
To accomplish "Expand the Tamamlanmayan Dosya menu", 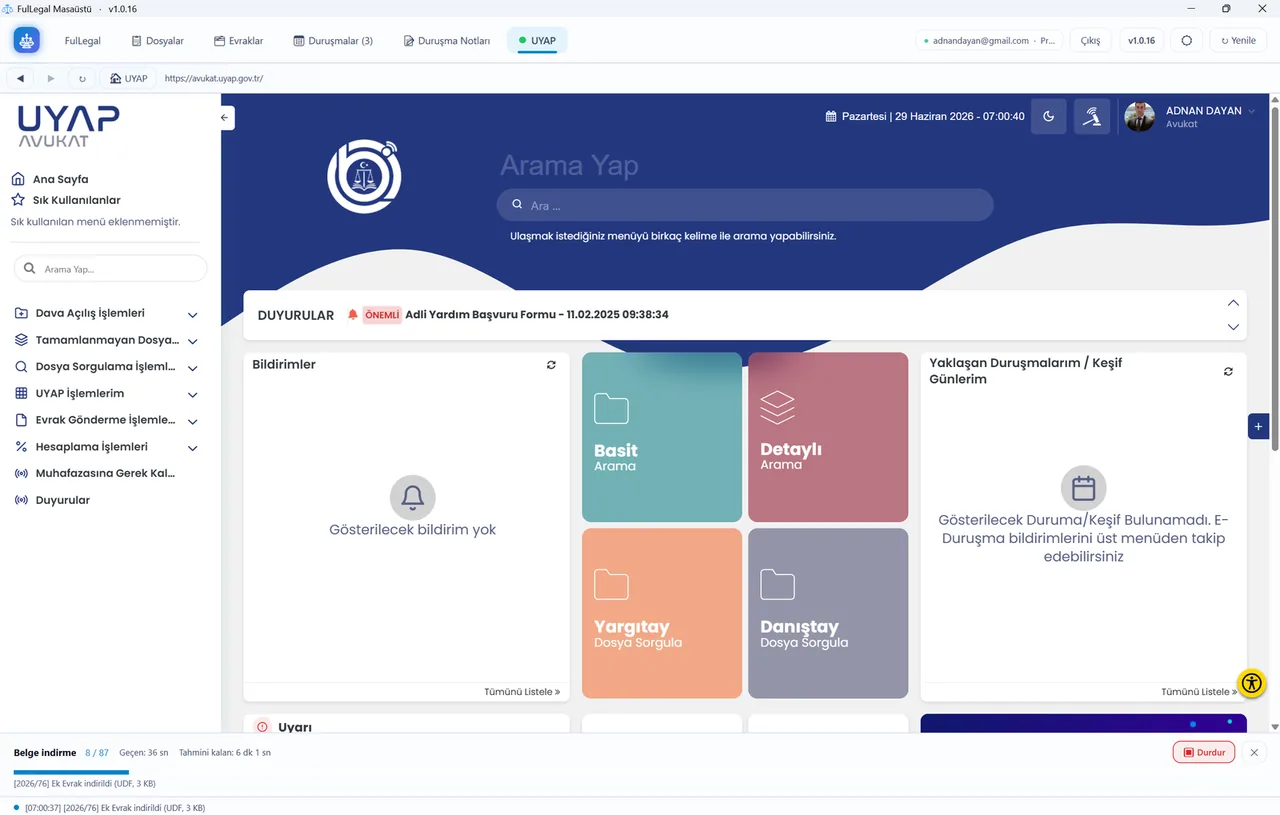I will point(105,340).
